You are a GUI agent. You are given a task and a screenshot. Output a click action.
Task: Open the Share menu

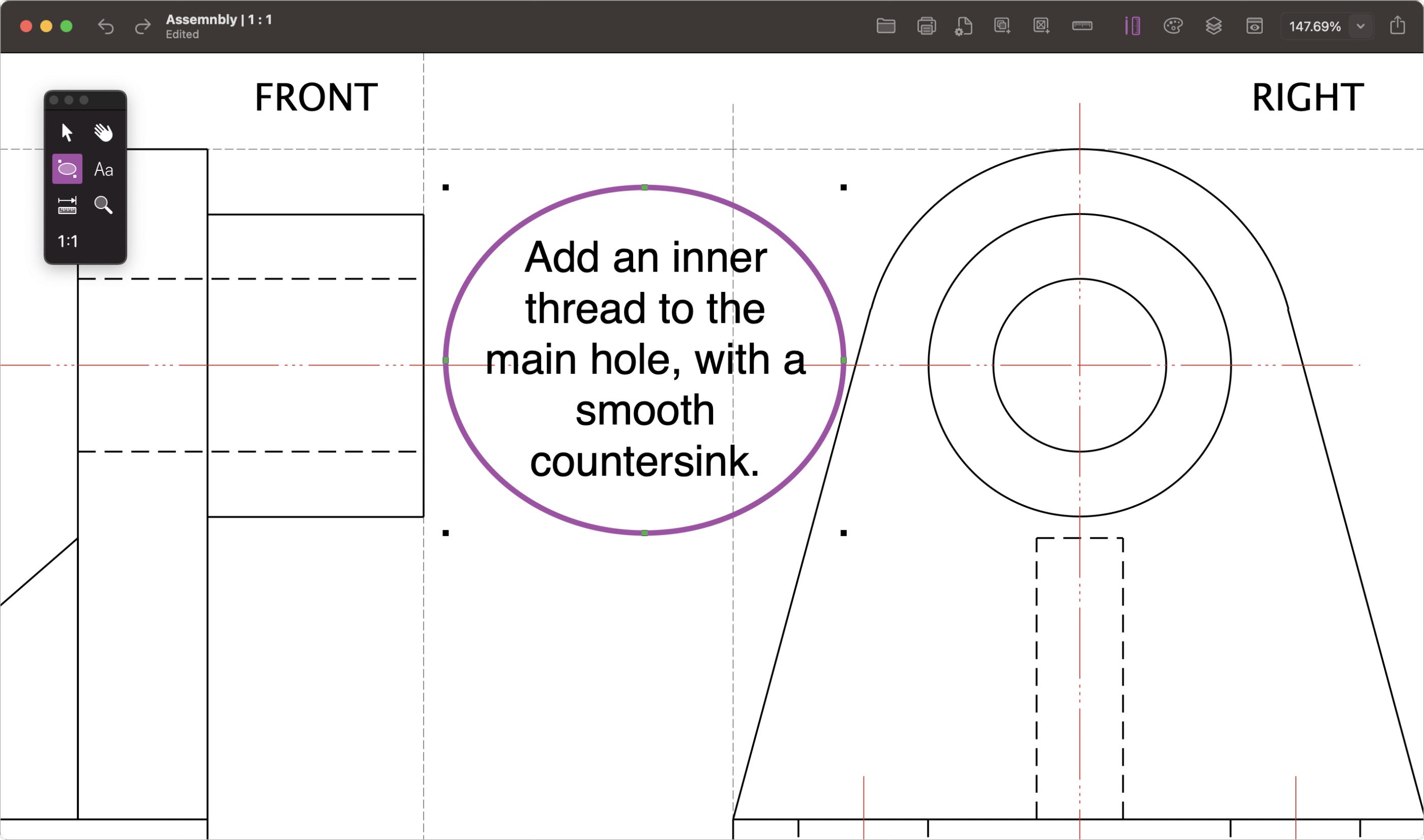click(x=1398, y=26)
